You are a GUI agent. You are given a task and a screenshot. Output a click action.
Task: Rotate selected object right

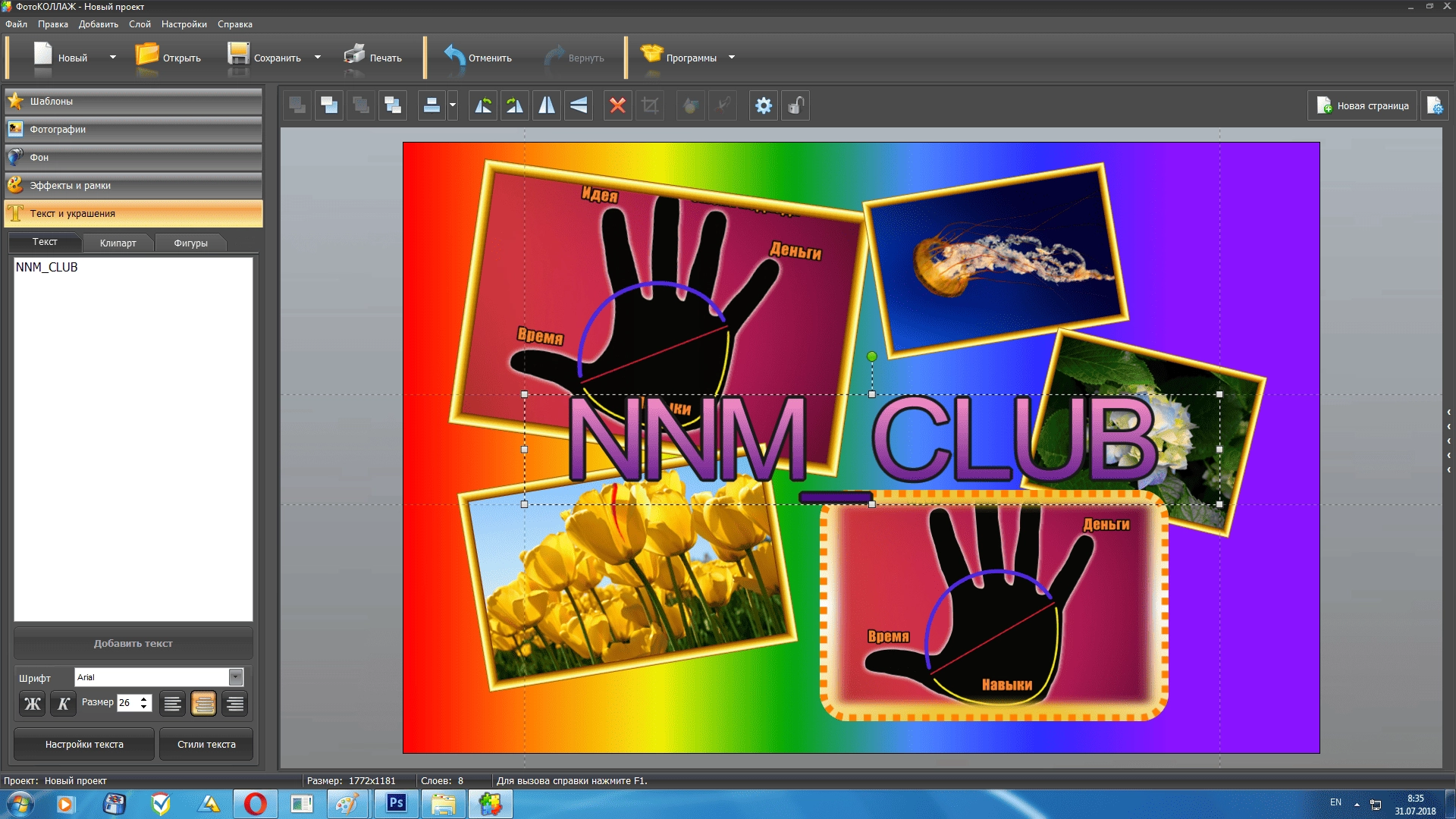tap(515, 105)
